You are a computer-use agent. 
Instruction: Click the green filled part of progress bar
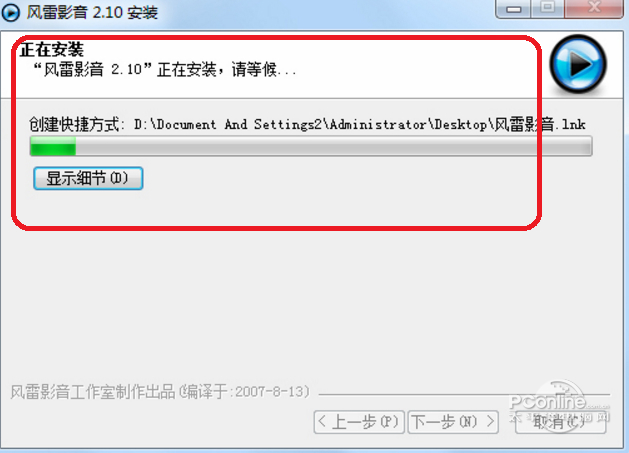click(53, 146)
